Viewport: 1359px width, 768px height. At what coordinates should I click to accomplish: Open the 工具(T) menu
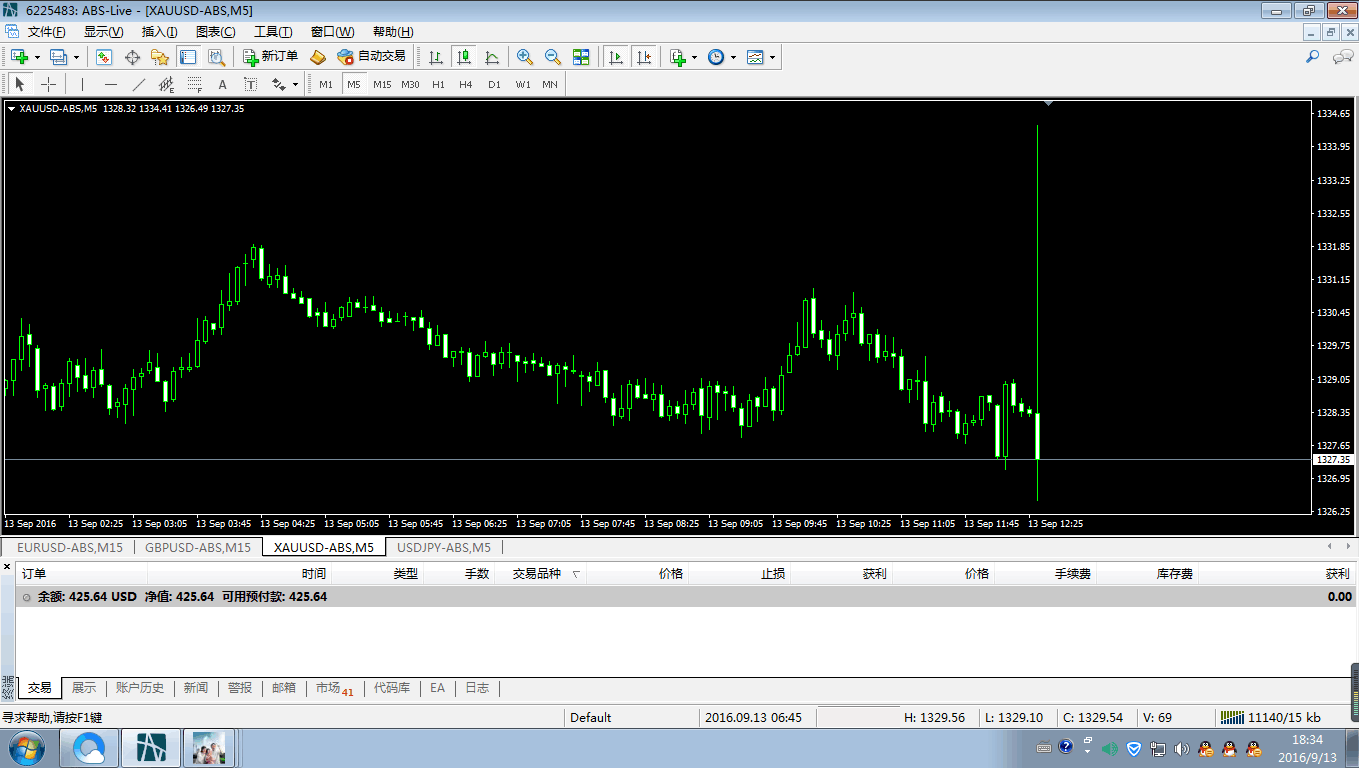273,32
